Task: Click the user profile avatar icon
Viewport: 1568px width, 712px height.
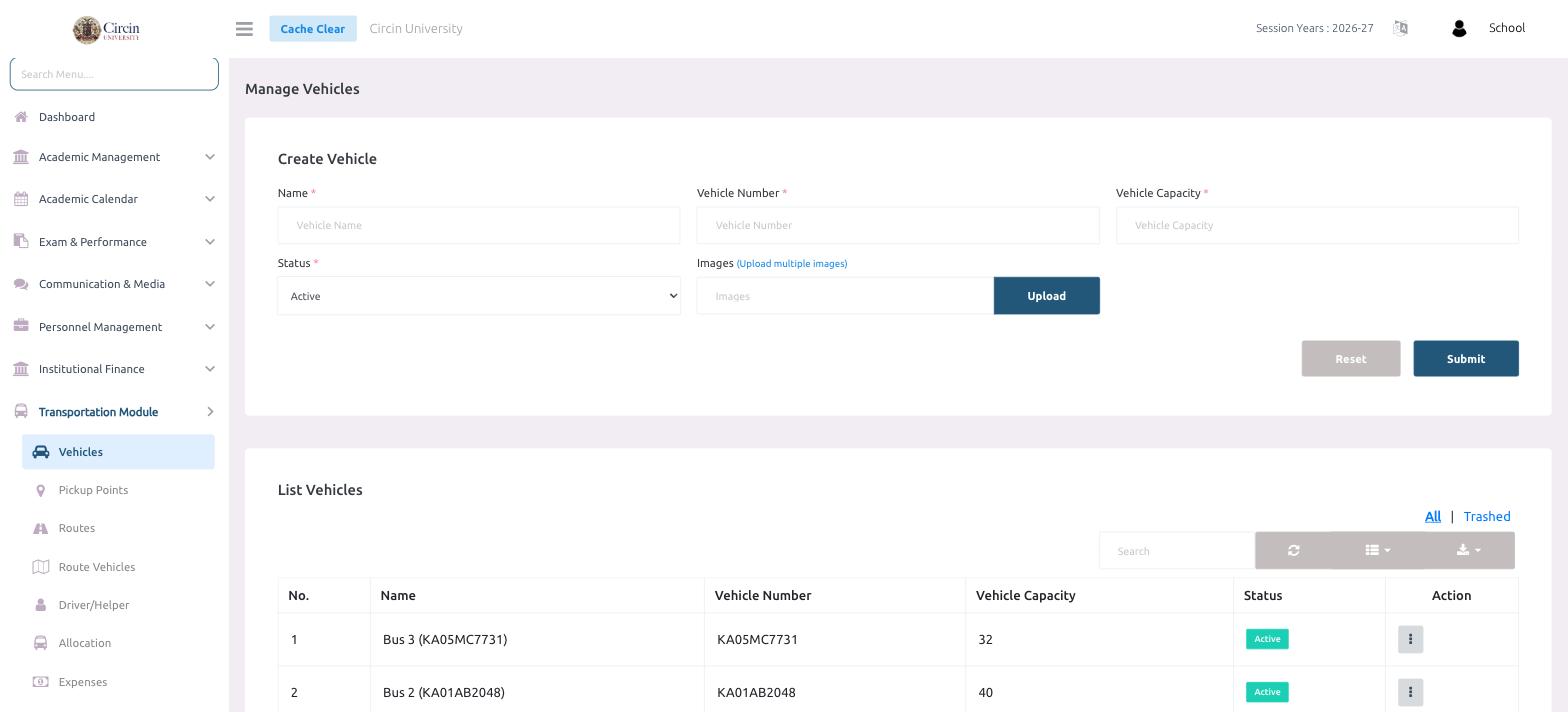Action: [x=1458, y=29]
